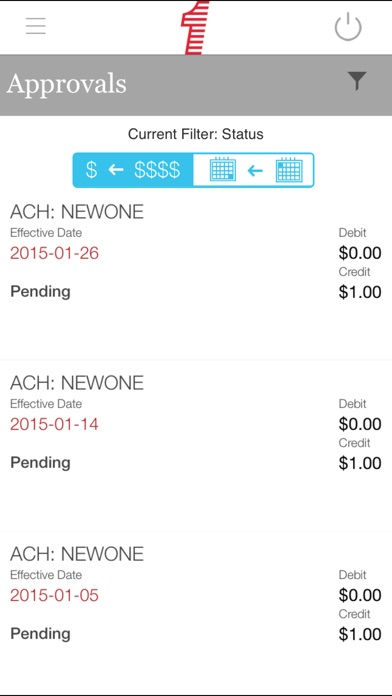Tap the four dollar signs symbol
The image size is (392, 696).
pos(157,170)
